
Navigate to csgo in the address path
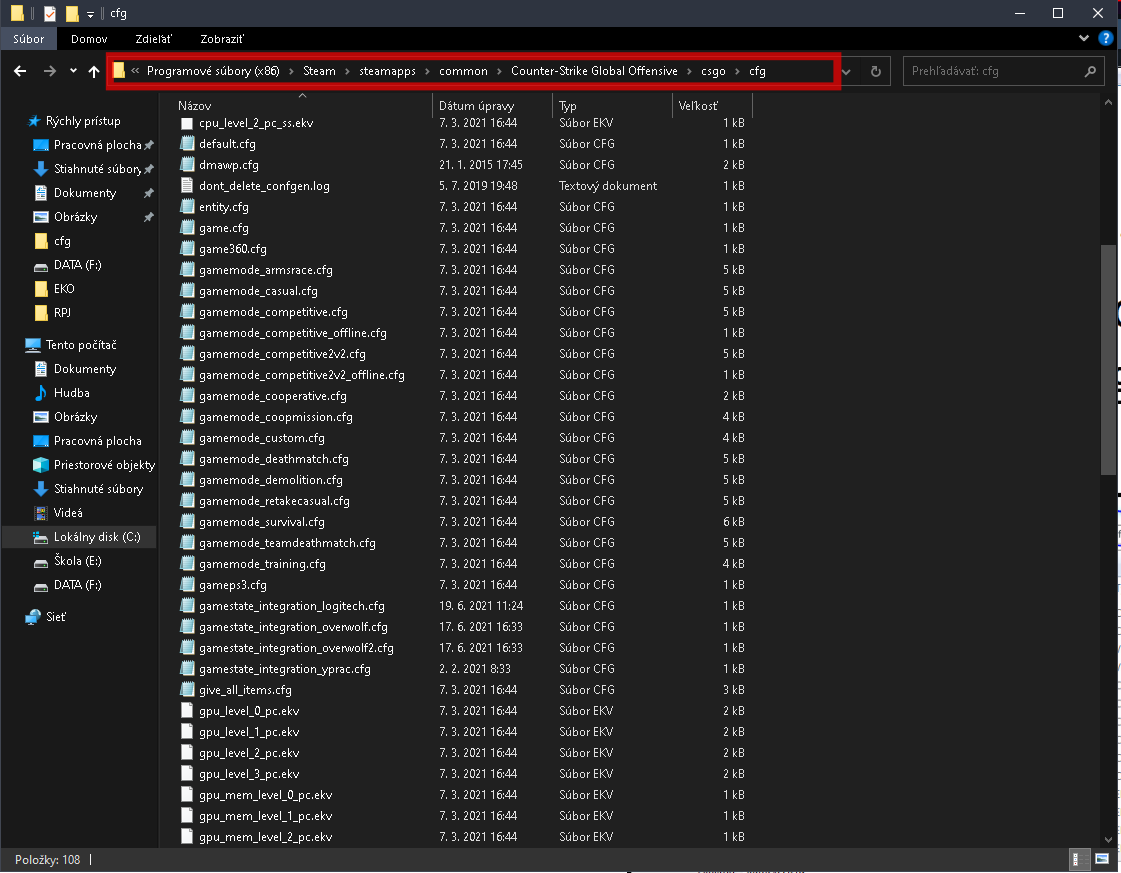tap(713, 71)
